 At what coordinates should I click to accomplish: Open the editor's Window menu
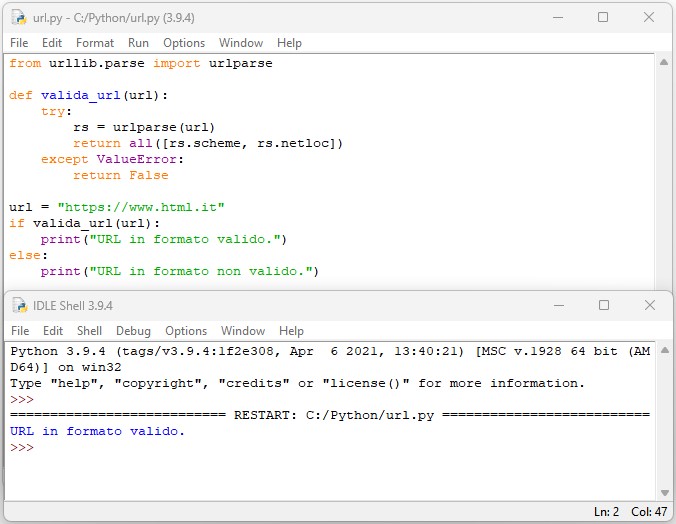241,43
